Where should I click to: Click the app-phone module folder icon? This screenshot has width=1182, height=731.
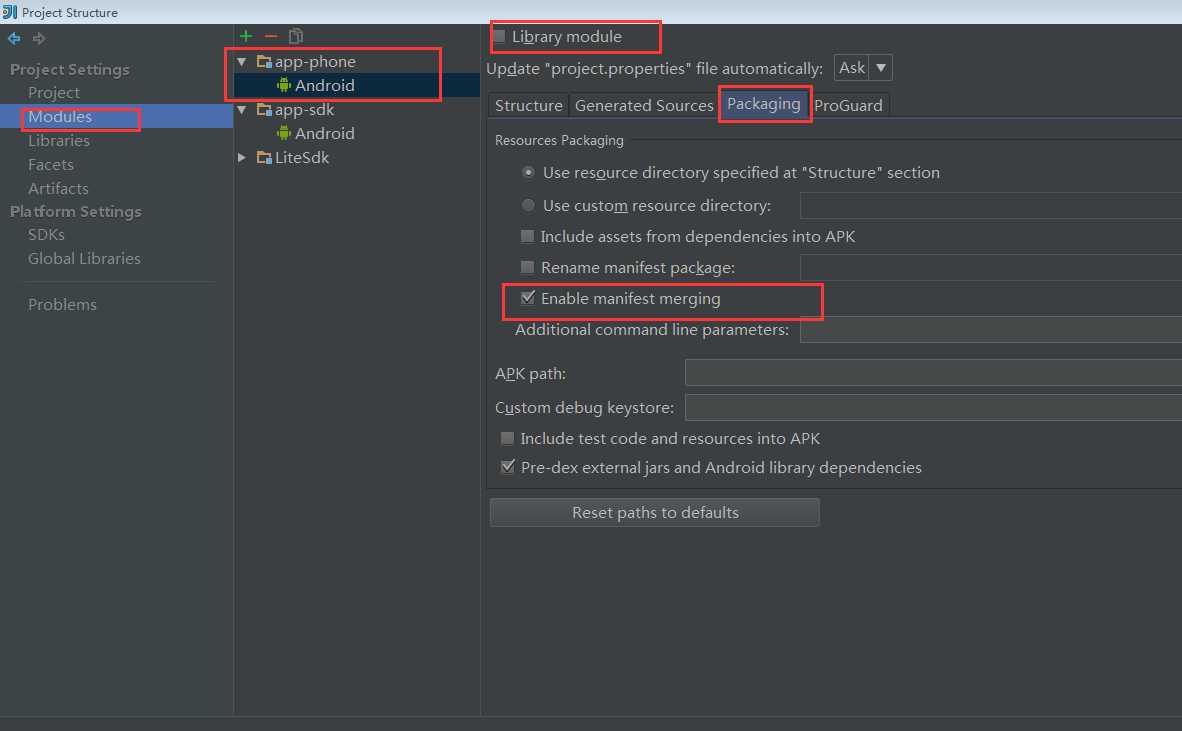tap(264, 62)
